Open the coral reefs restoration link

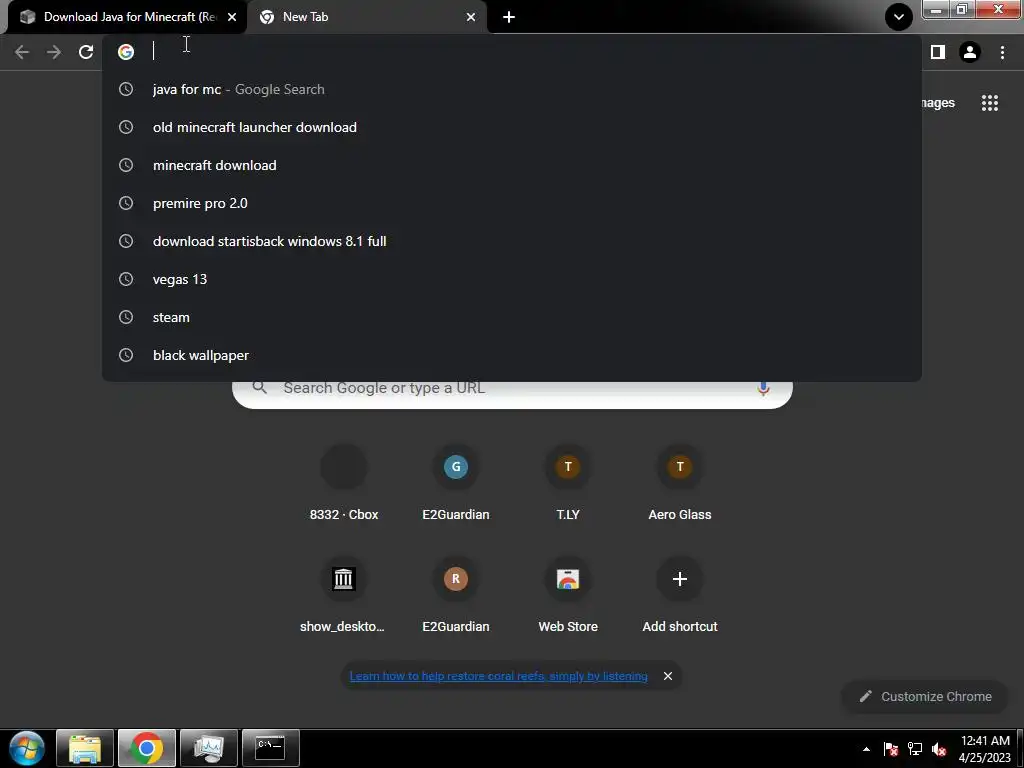498,676
